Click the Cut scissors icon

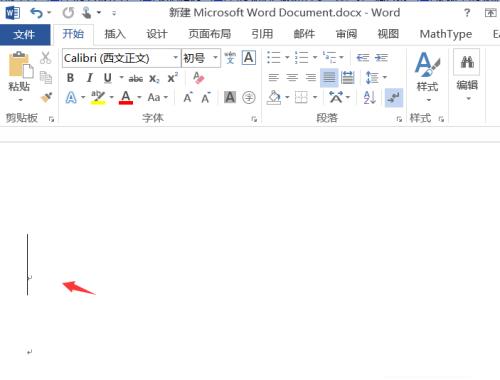45,58
